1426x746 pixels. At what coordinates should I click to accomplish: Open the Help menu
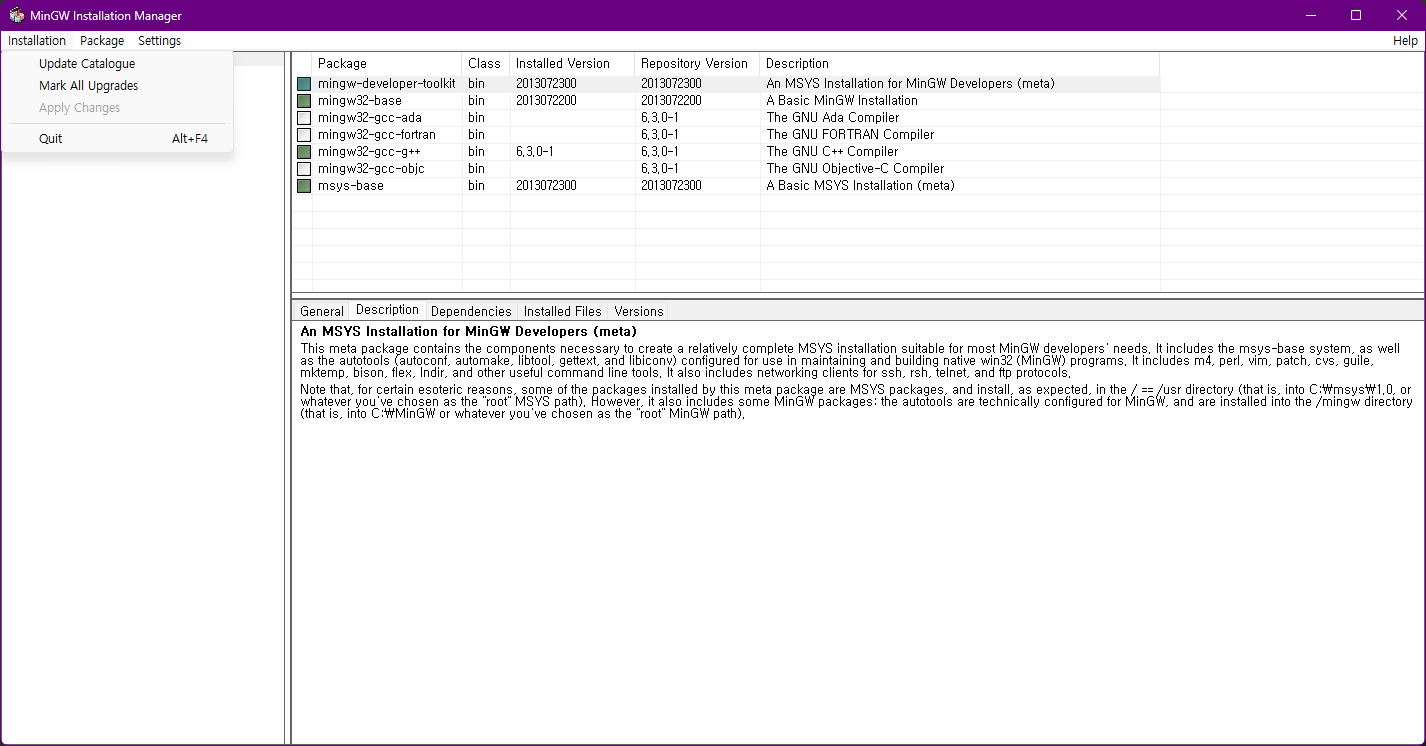tap(1405, 41)
